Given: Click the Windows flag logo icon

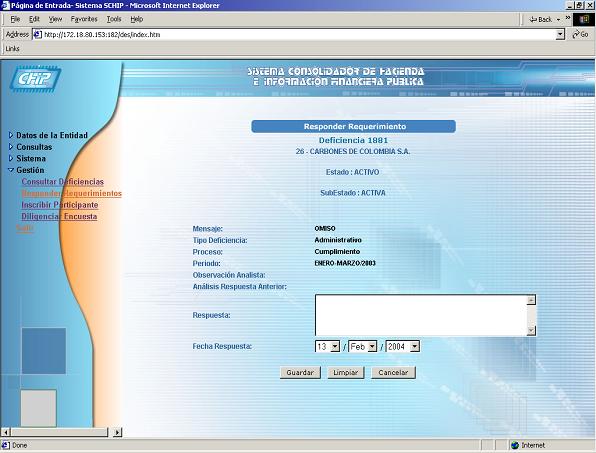Looking at the screenshot, I should click(x=584, y=19).
